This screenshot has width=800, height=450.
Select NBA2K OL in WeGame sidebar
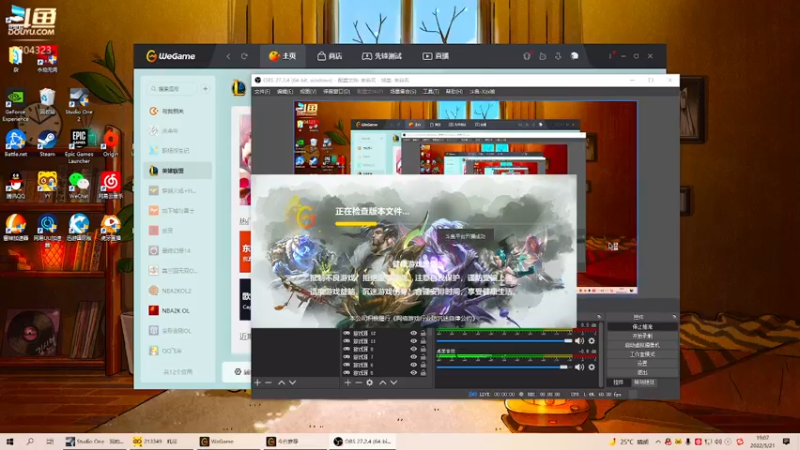pos(178,311)
